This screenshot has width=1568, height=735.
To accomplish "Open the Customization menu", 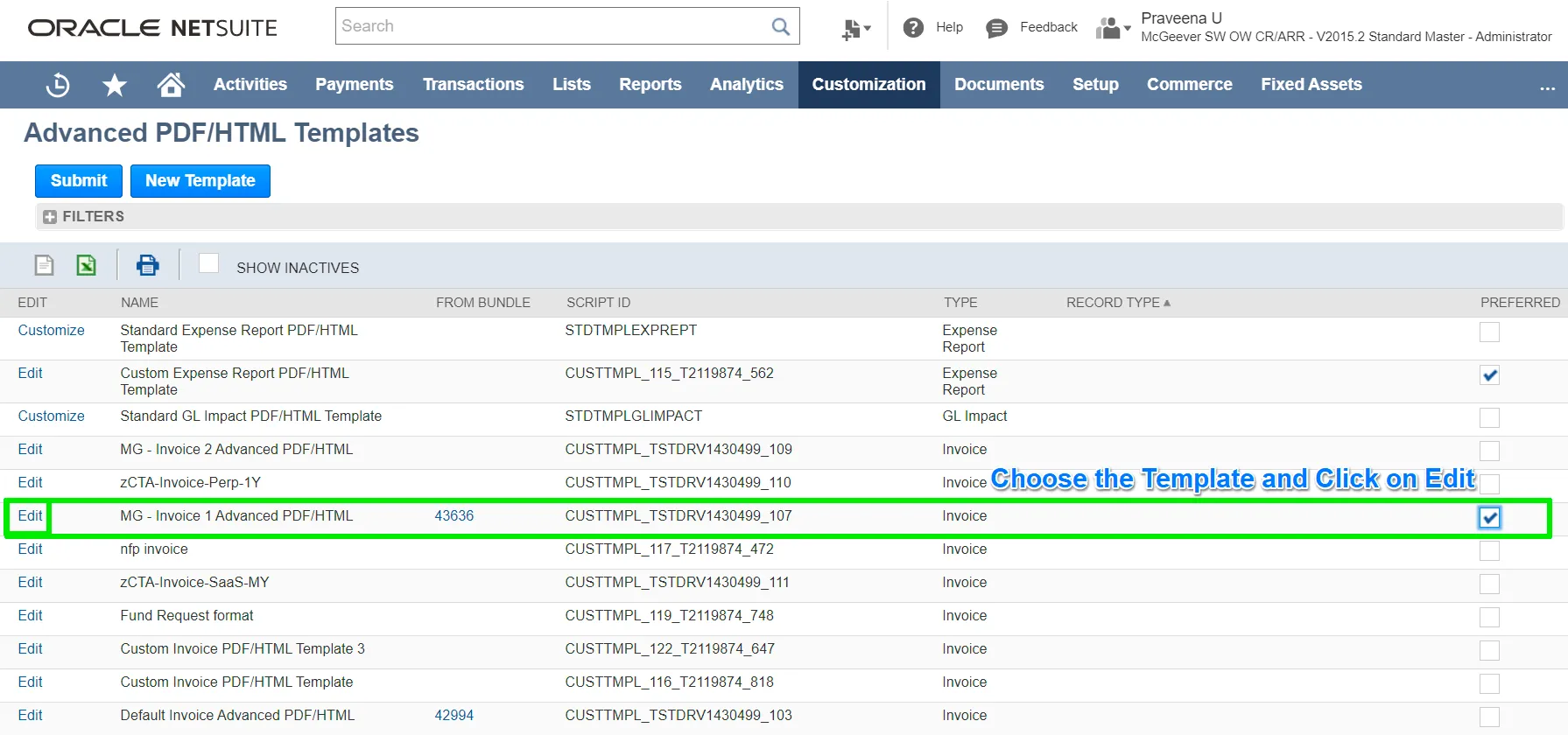I will 868,85.
